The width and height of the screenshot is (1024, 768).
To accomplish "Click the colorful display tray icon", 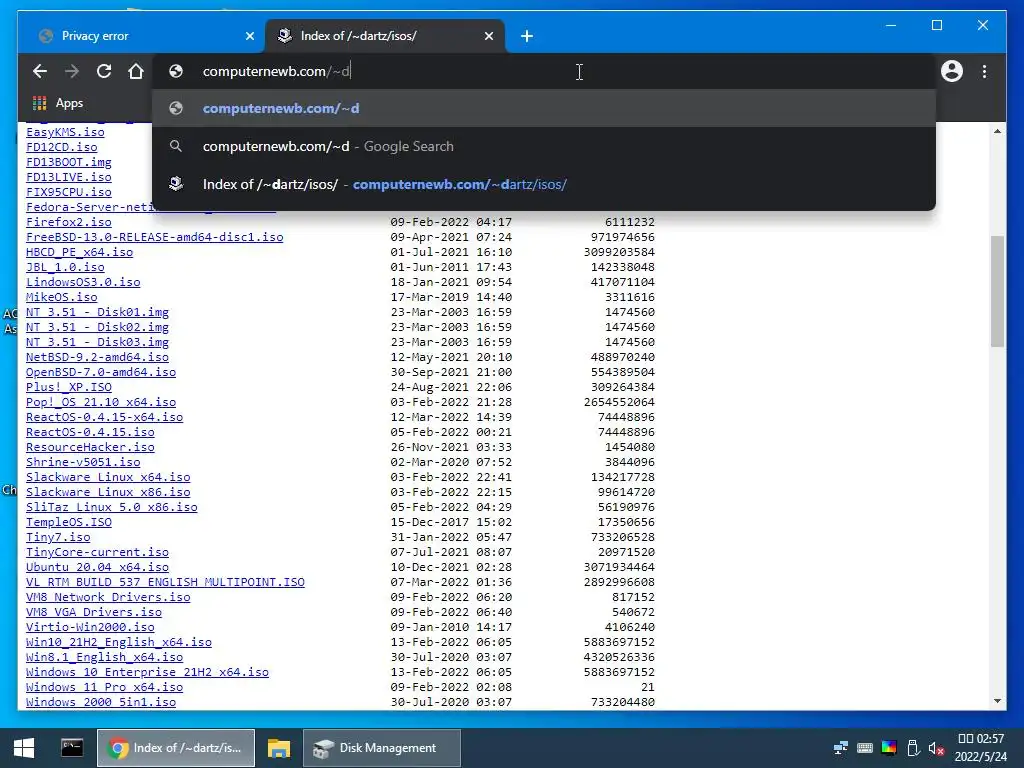I will pyautogui.click(x=889, y=748).
